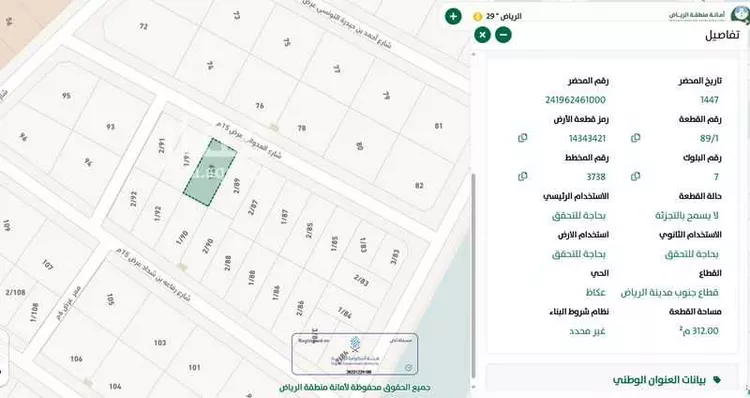Viewport: 750px width, 398px height.
Task: Select parcel 82 on the map
Action: click(x=419, y=186)
